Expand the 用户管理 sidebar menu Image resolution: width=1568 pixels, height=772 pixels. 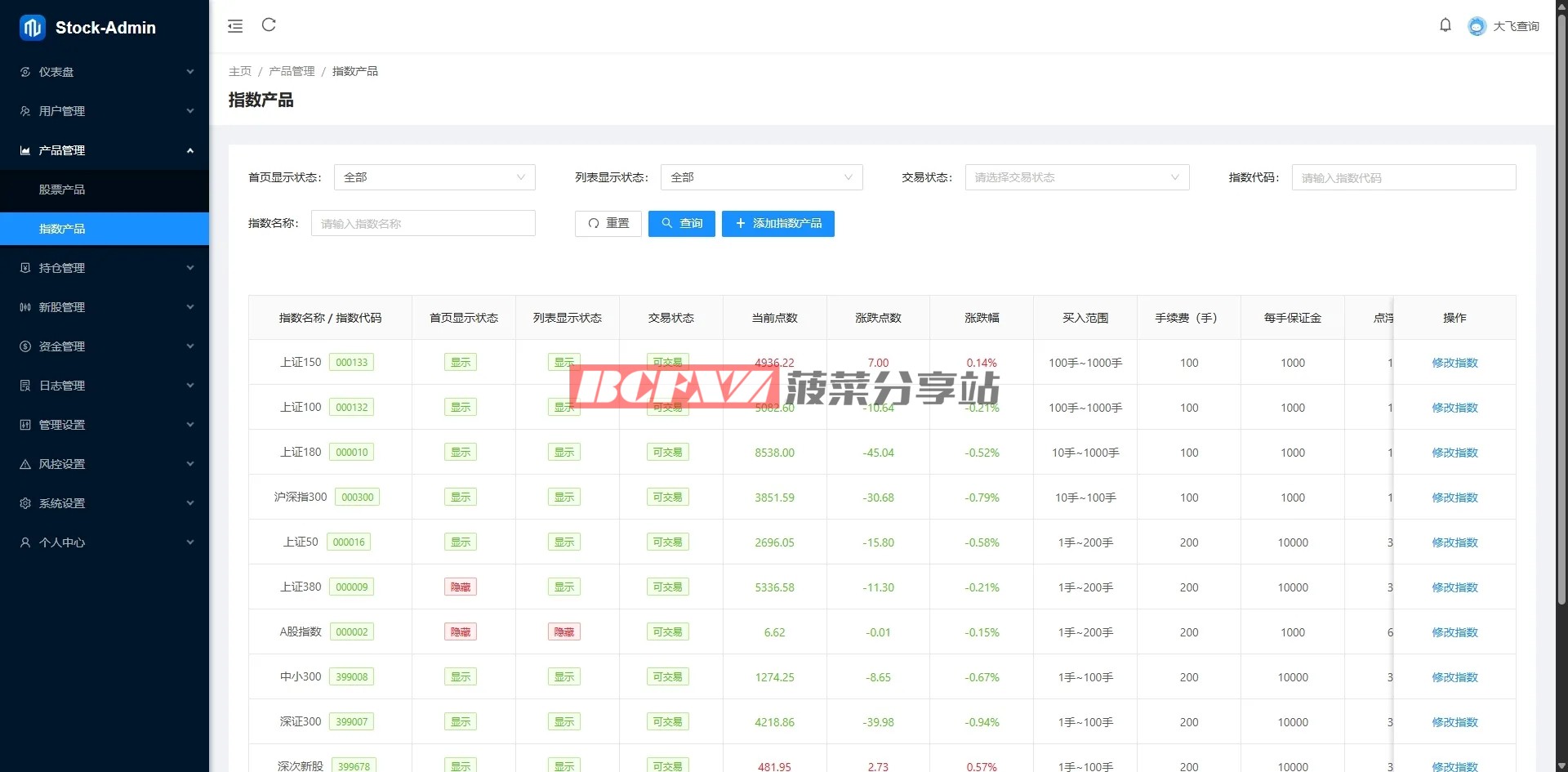pyautogui.click(x=105, y=111)
